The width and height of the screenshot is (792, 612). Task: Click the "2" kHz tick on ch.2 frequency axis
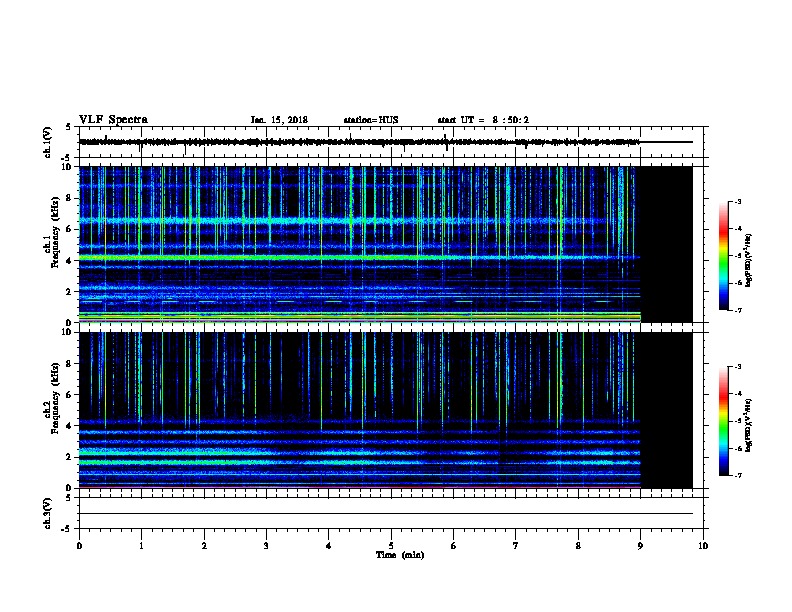[70, 457]
